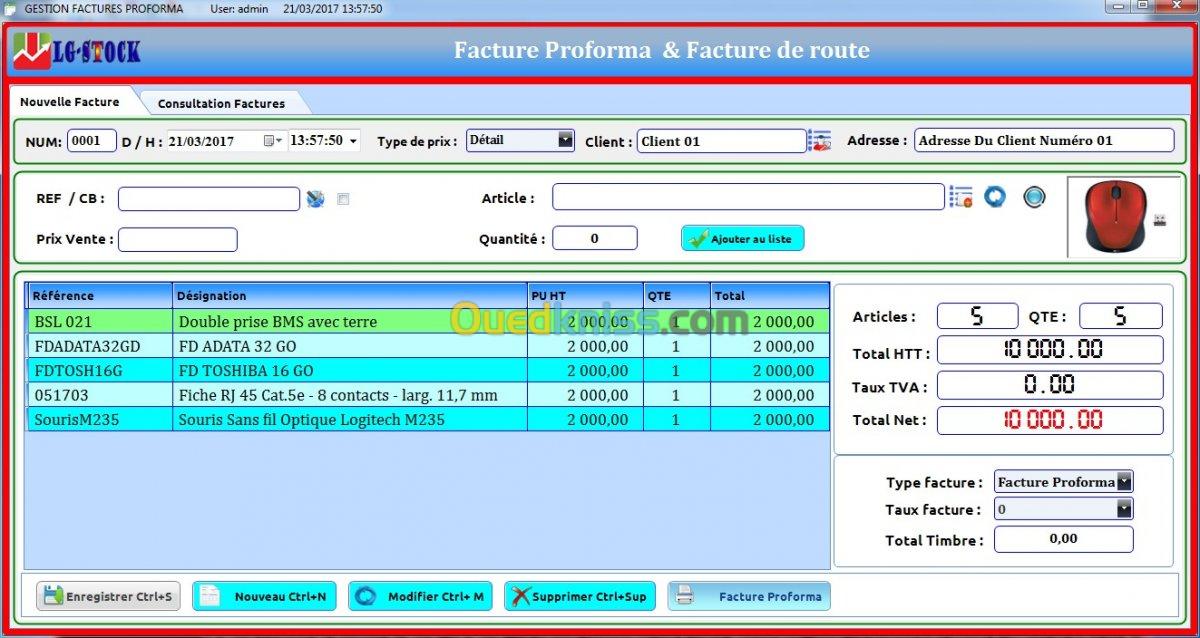Print using the Facture Proforma button
The width and height of the screenshot is (1200, 638).
(749, 597)
